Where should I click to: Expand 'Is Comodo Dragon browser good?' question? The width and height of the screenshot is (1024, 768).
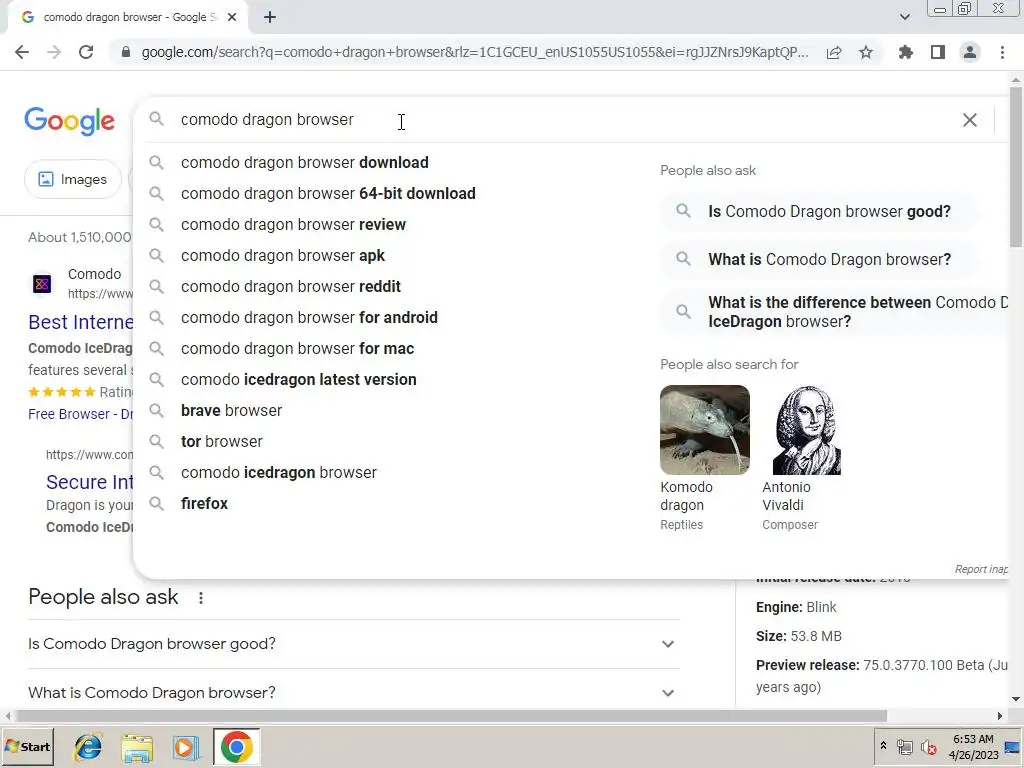coord(353,644)
